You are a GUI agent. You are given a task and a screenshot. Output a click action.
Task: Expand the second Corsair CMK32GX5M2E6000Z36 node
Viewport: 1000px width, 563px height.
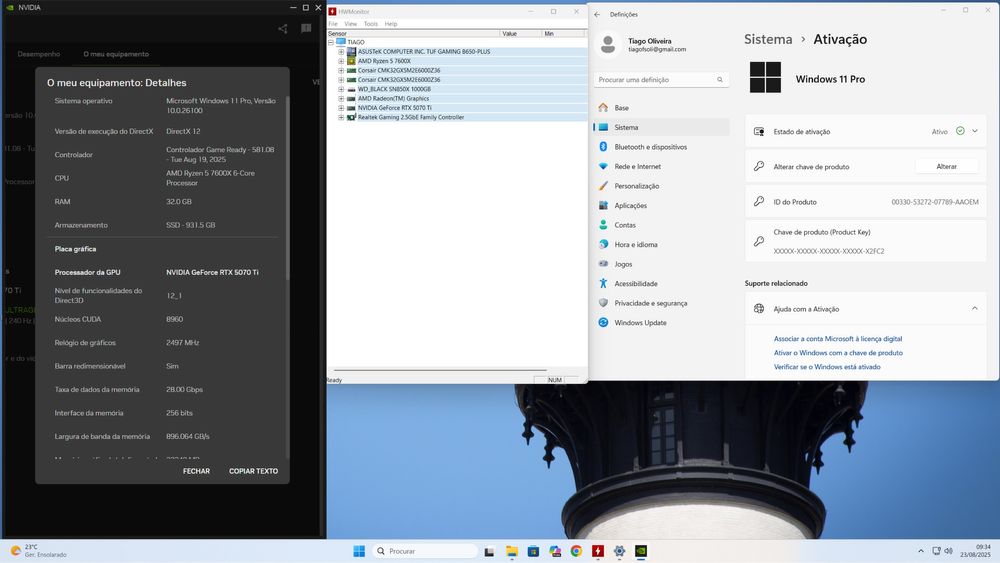[x=341, y=80]
